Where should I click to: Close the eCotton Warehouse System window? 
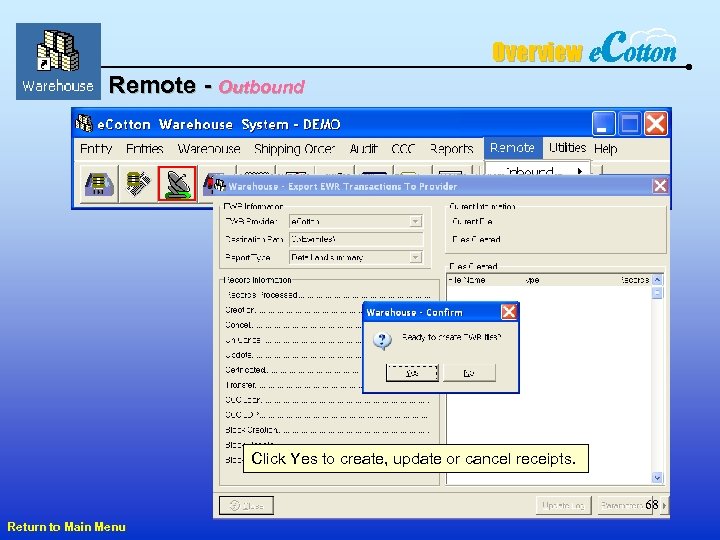[656, 124]
